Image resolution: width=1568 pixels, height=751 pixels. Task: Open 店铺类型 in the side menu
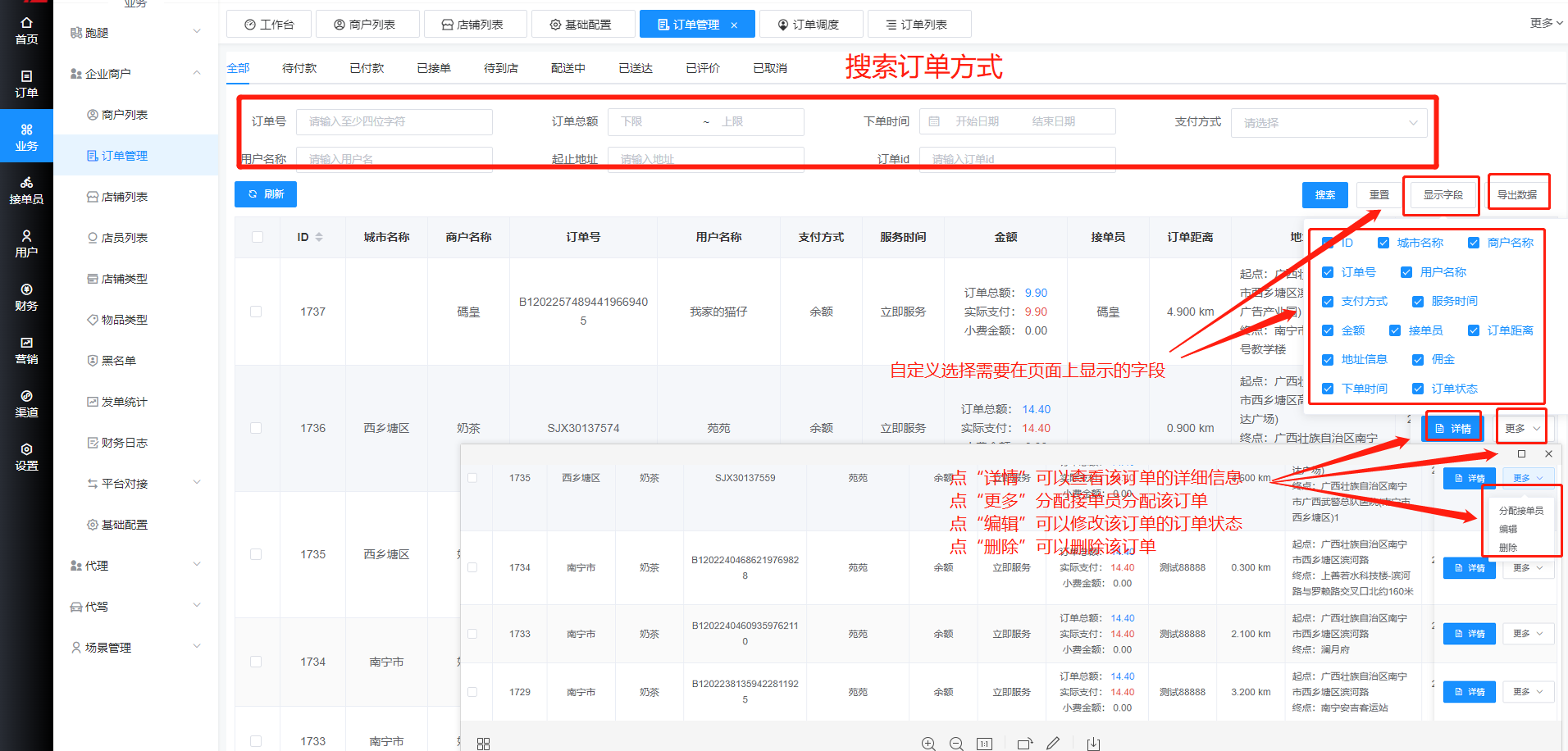[124, 279]
